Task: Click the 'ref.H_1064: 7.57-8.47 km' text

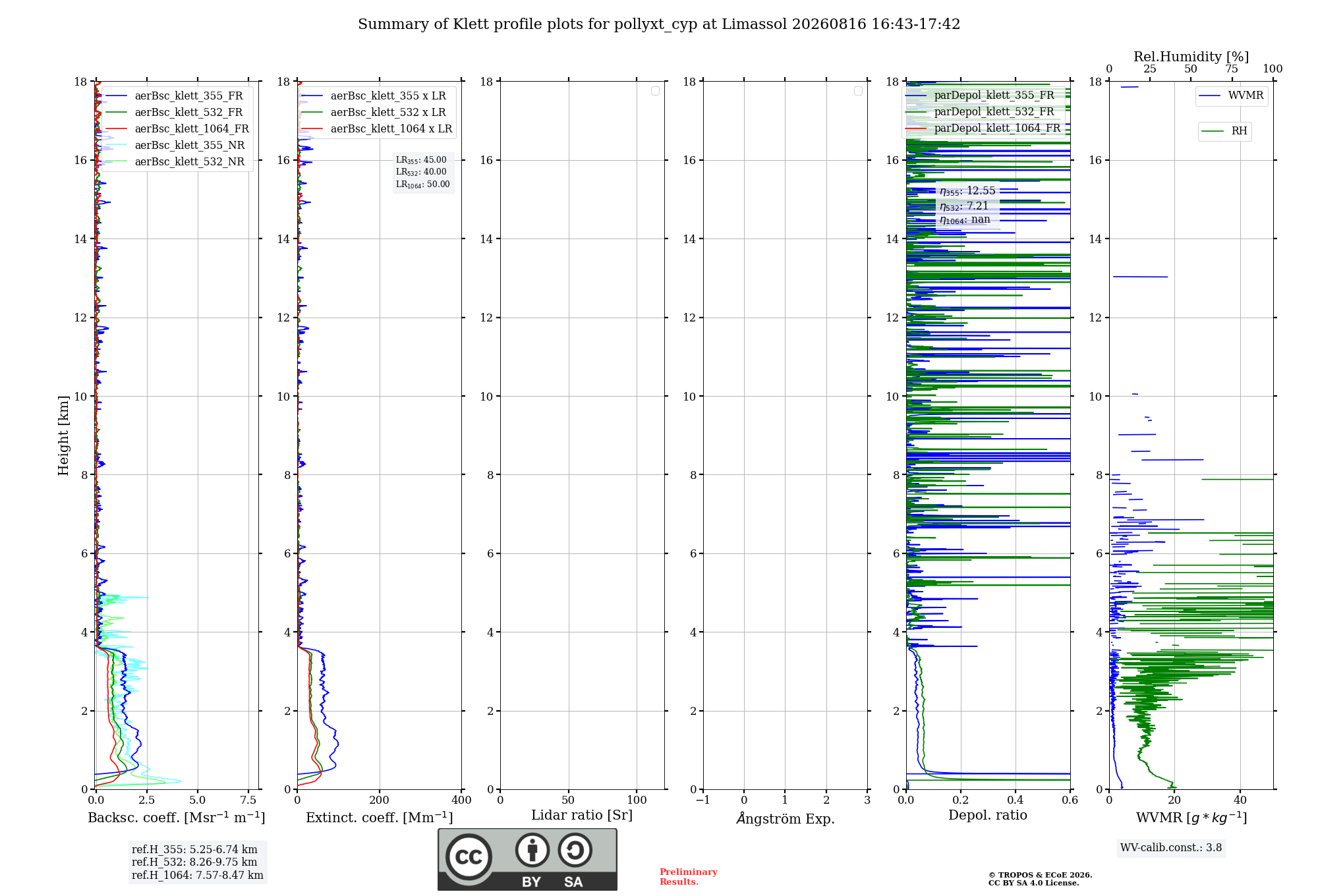Action: [x=198, y=876]
